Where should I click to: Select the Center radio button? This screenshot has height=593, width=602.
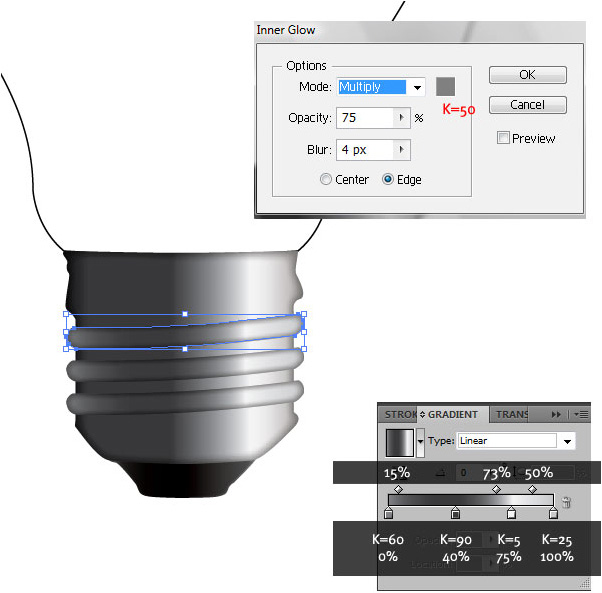(x=326, y=180)
